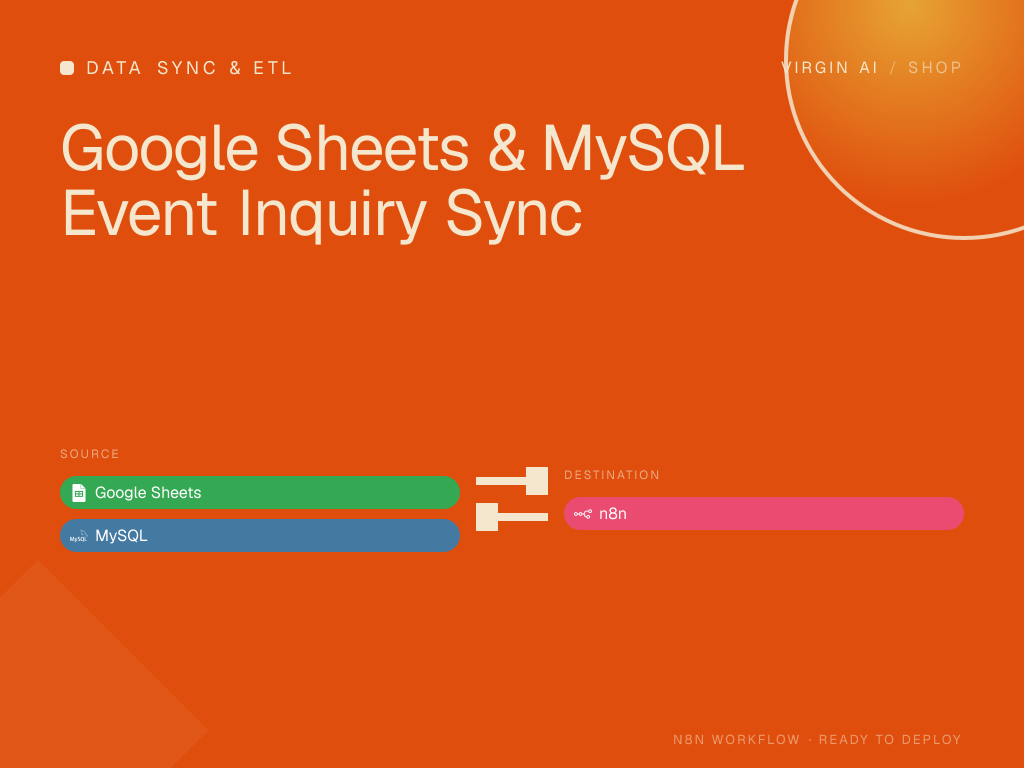Click 'N8N WORKFLOW · READY TO DEPLOY' footer text

(x=817, y=739)
